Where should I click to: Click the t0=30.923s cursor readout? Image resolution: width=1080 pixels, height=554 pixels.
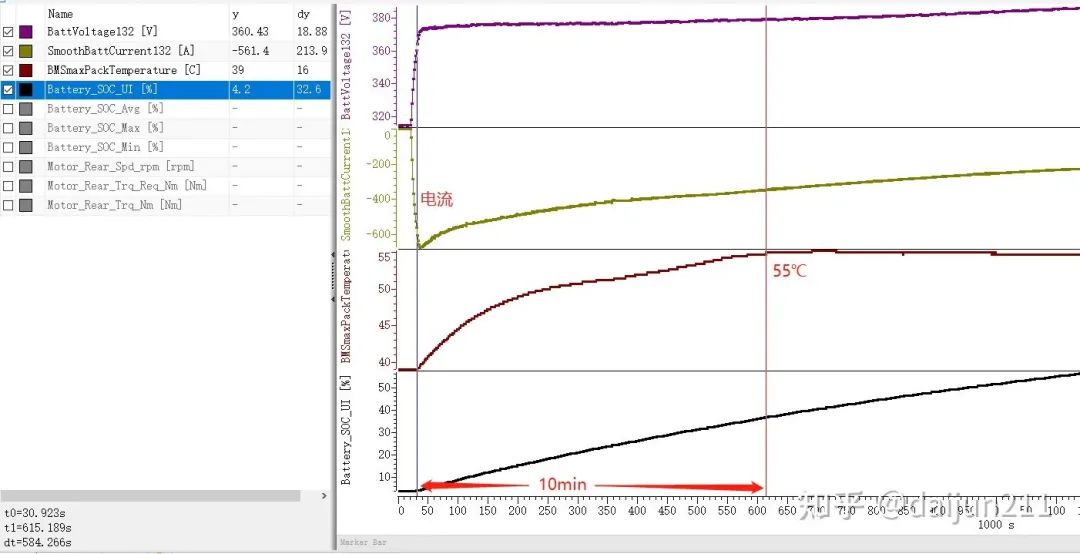point(36,513)
